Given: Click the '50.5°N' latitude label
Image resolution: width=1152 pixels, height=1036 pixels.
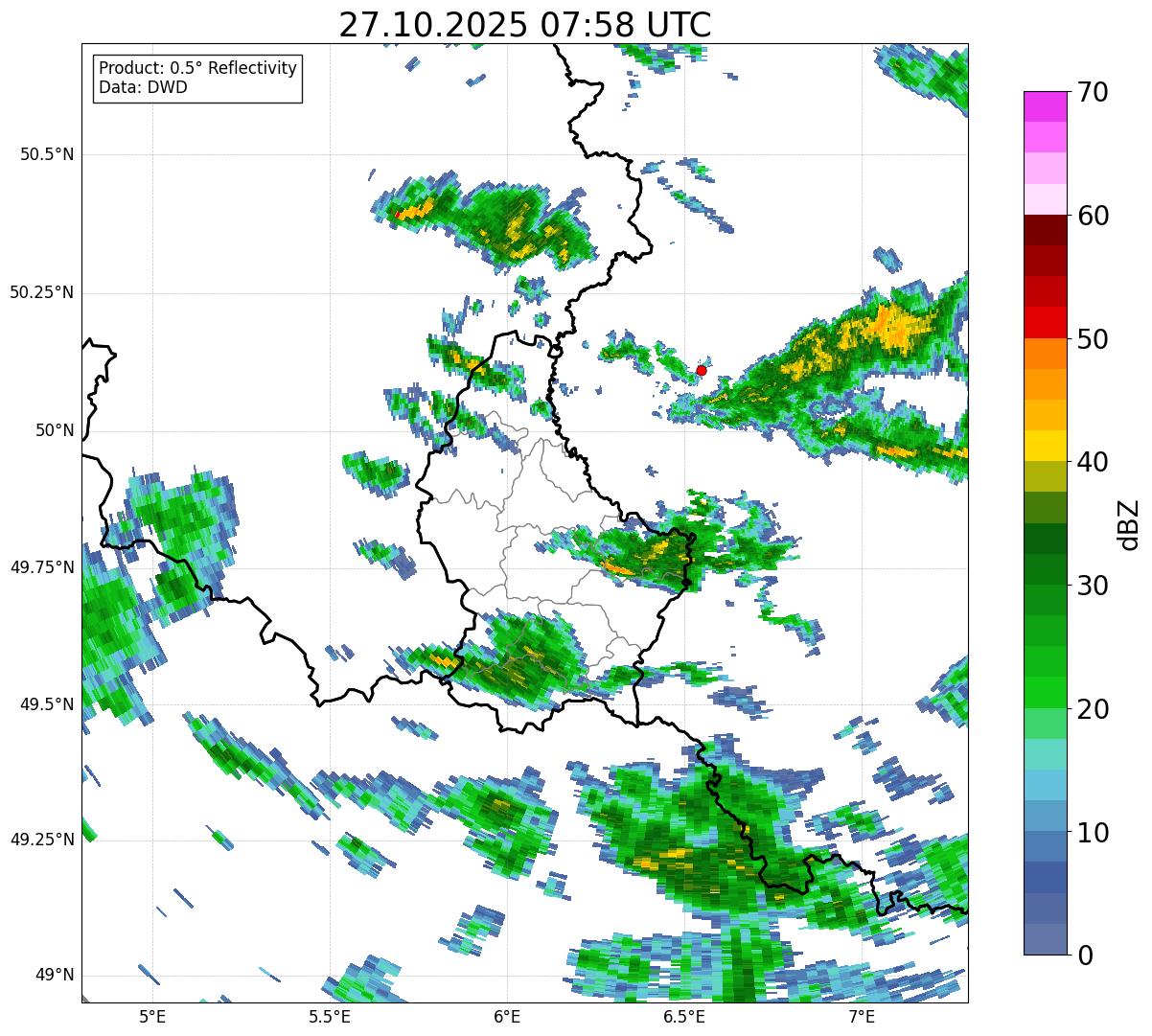Looking at the screenshot, I should point(47,154).
